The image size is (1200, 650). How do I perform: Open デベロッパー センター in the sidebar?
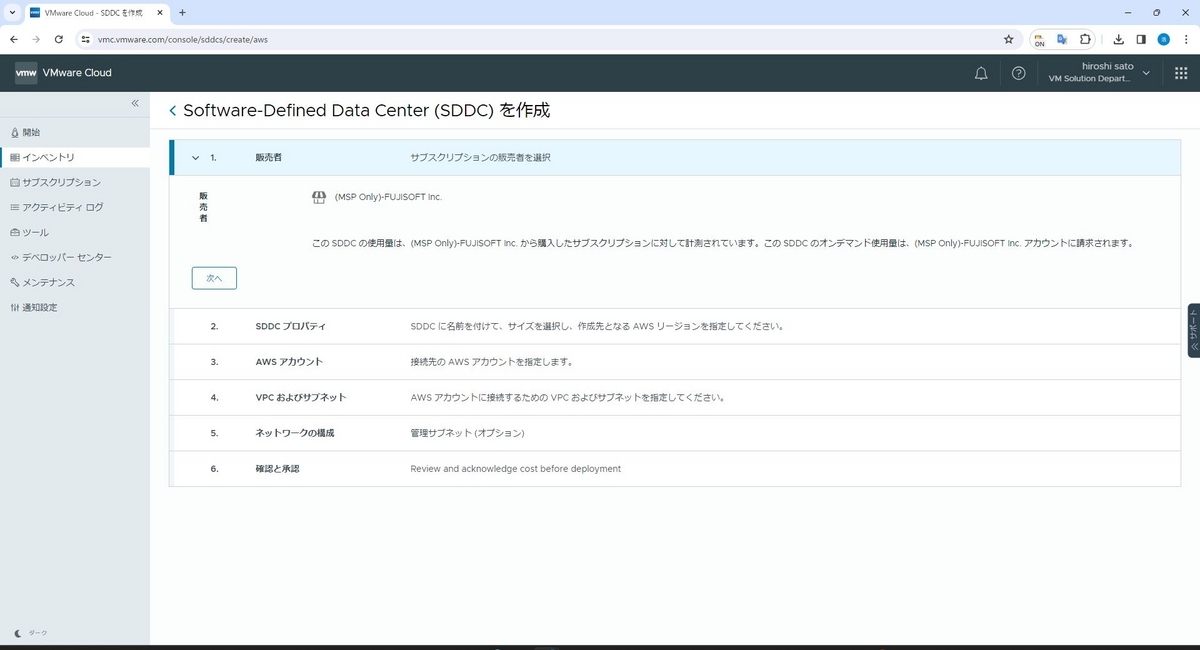pyautogui.click(x=75, y=257)
